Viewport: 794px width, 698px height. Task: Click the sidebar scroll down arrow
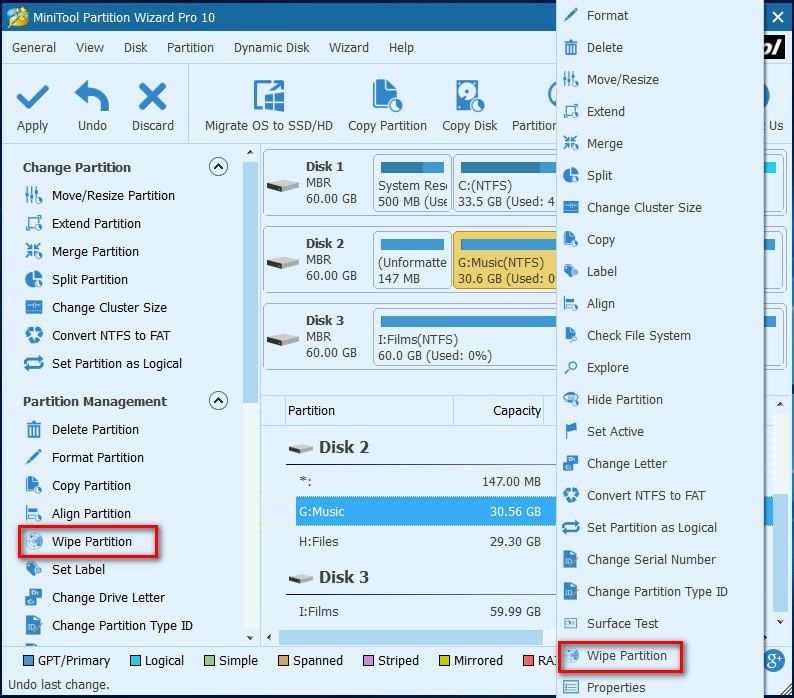[x=250, y=637]
